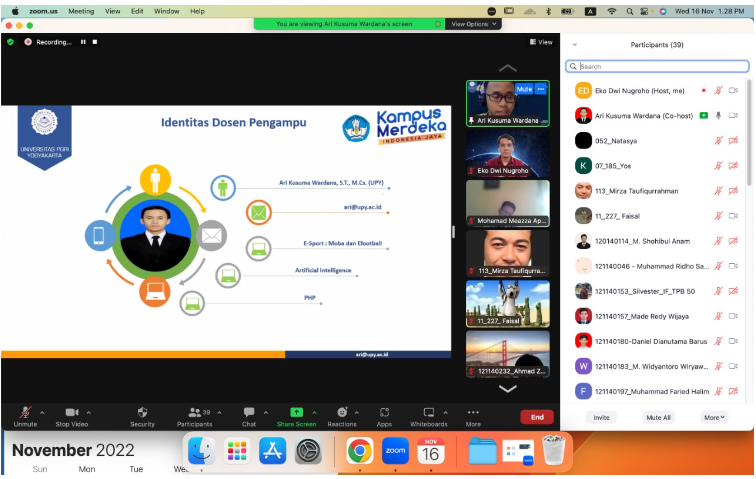756x479 pixels.
Task: Open Google Chrome from the Dock
Action: [360, 452]
